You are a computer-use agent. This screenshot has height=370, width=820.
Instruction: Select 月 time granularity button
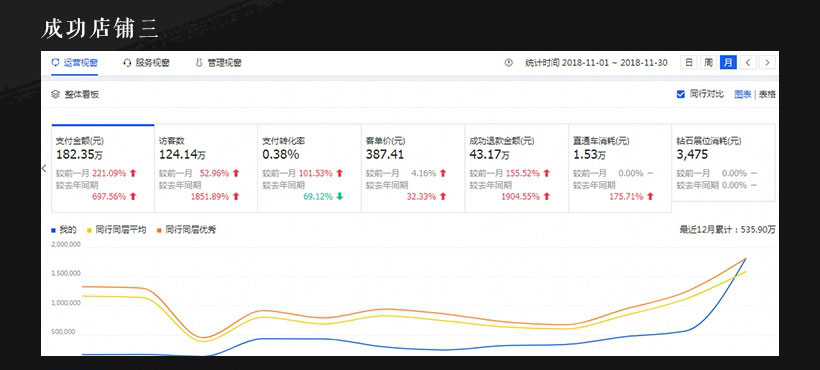coord(728,63)
